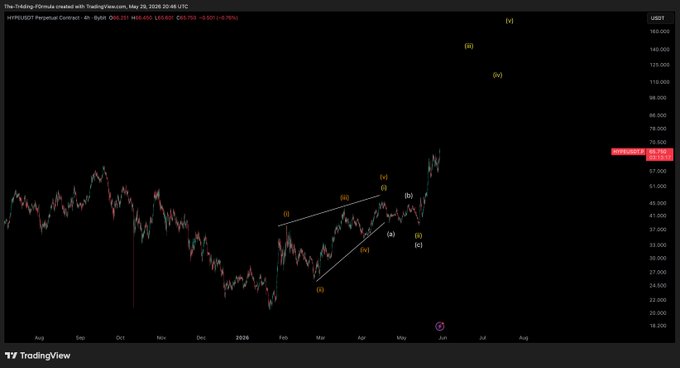Viewport: 680px width, 368px height.
Task: Click the Oct label on time axis
Action: (x=120, y=338)
